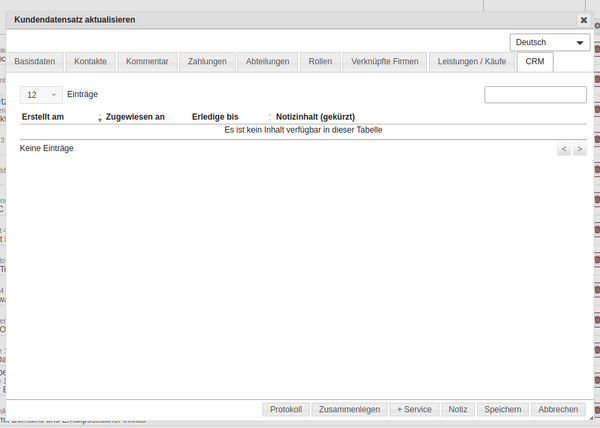
Task: Cancel with the Abbrechen button
Action: [558, 409]
